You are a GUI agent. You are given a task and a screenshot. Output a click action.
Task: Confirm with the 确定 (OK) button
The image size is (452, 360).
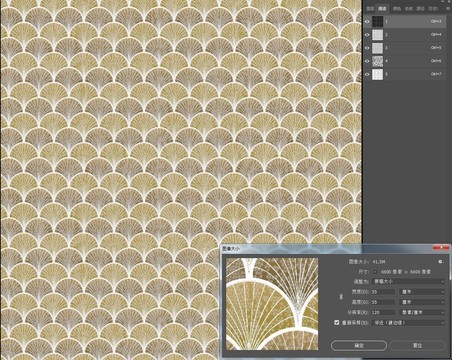tap(359, 346)
